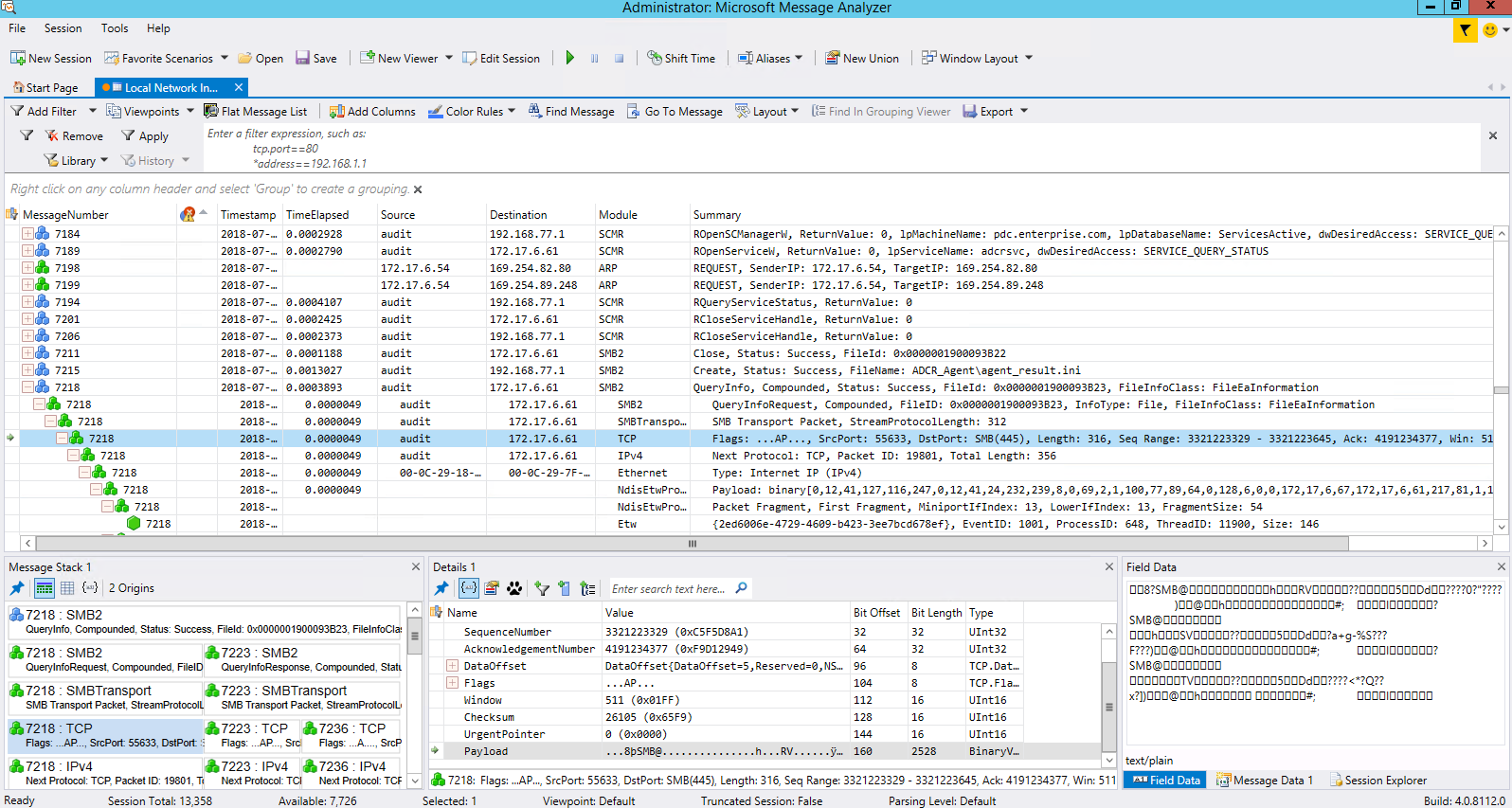Viewport: 1512px width, 808px height.
Task: Start the session with the play button
Action: point(570,58)
